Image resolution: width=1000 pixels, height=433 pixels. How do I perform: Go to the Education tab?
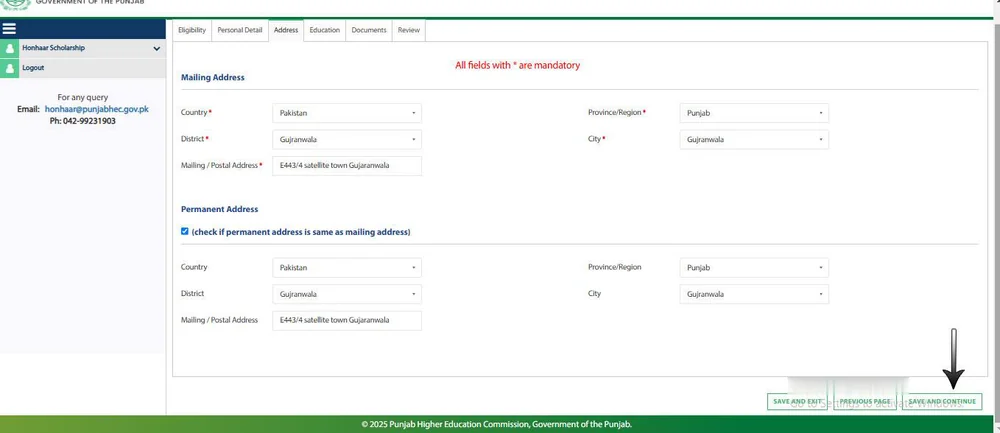click(x=325, y=30)
